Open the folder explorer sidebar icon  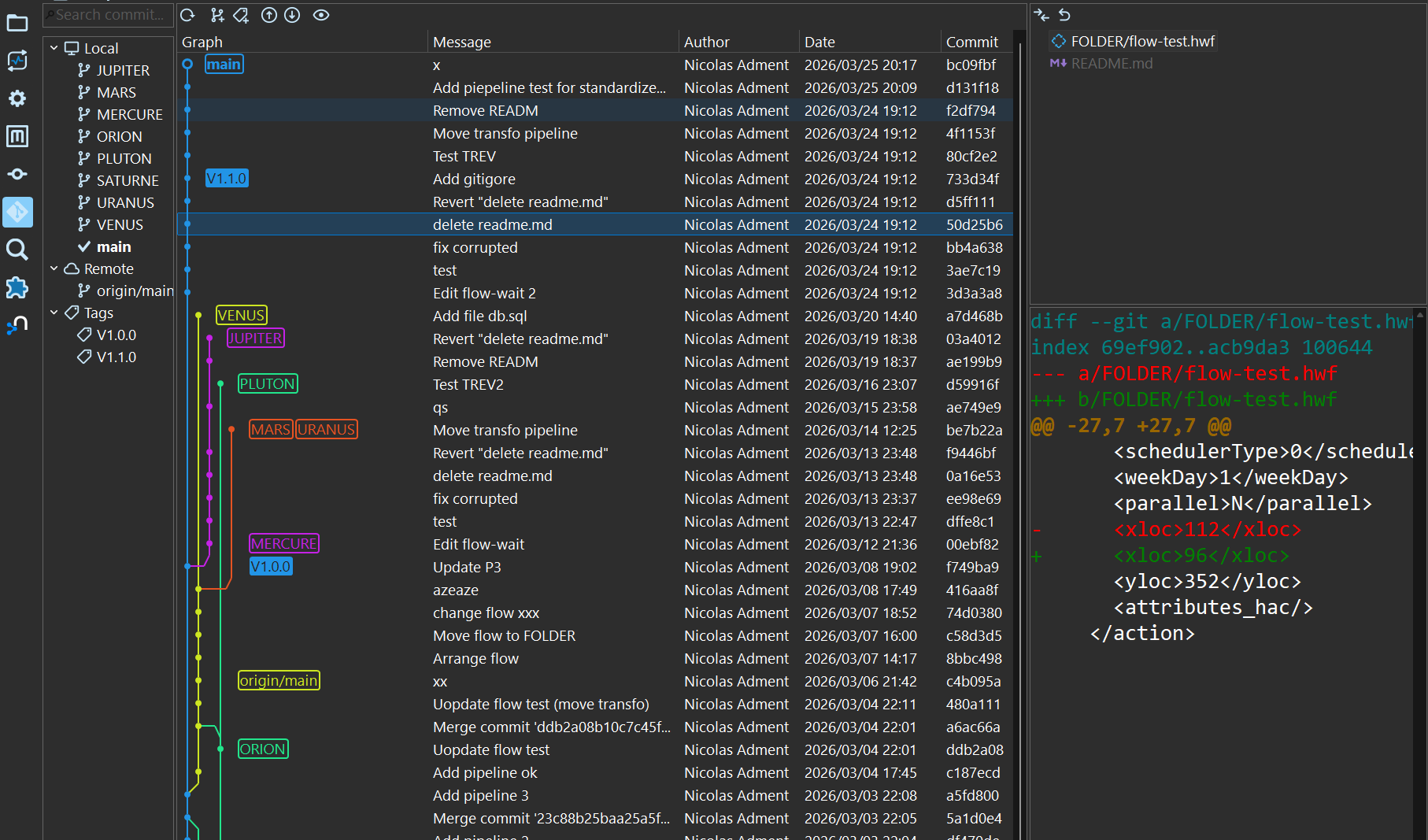[x=17, y=23]
